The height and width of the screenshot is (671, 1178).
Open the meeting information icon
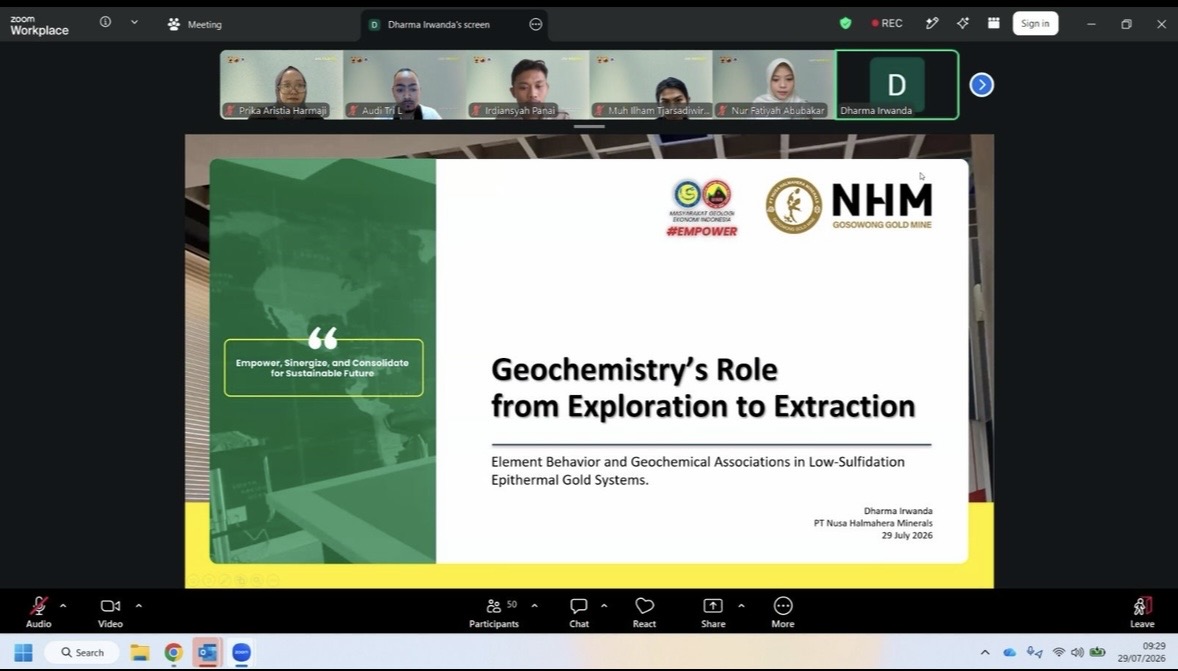coord(105,23)
